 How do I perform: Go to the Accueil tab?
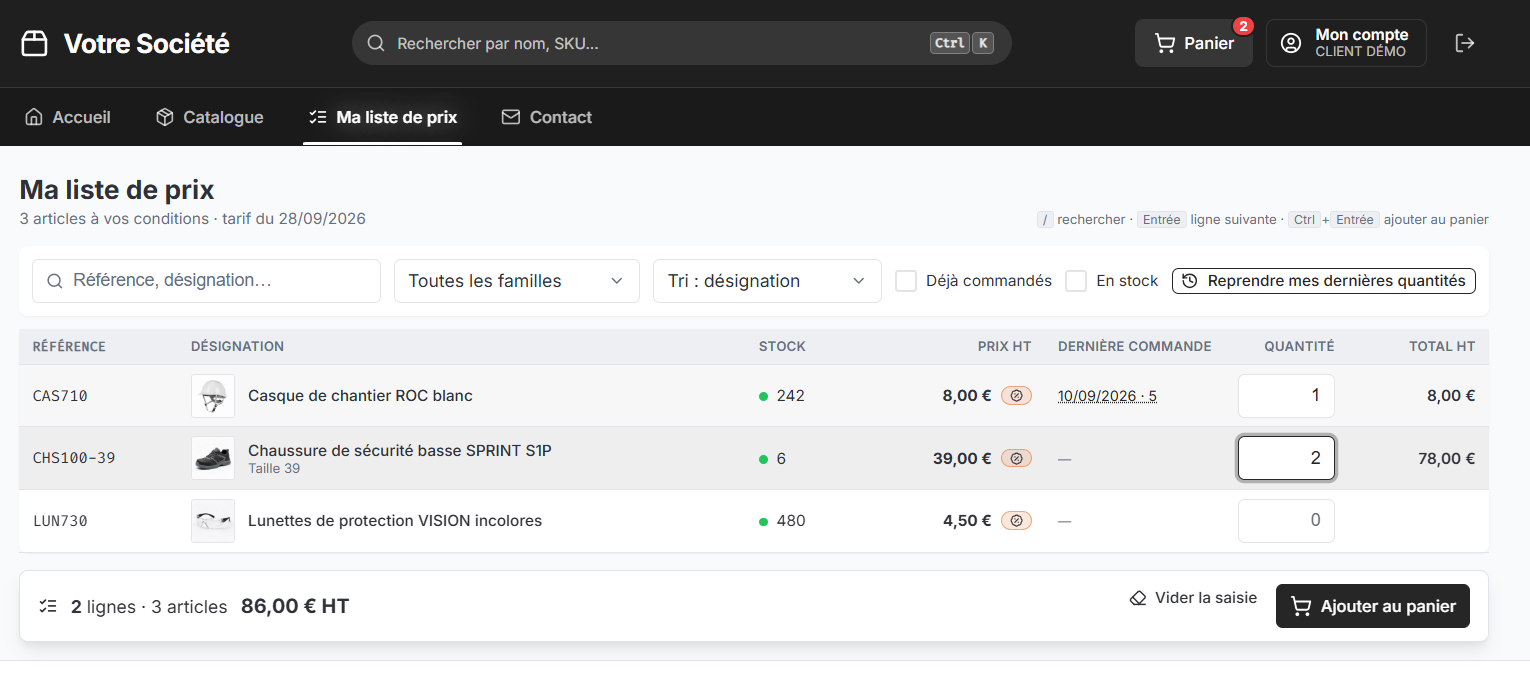pos(68,117)
